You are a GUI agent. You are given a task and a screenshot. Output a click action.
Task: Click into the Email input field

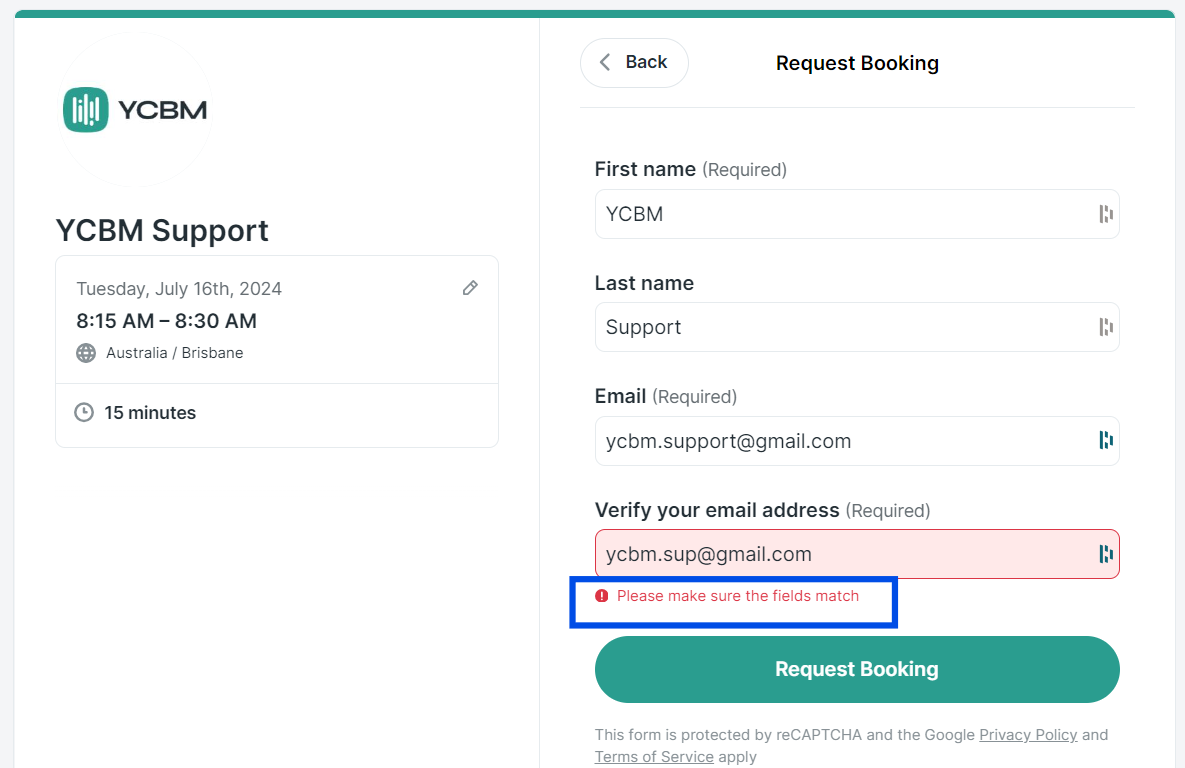tap(857, 441)
